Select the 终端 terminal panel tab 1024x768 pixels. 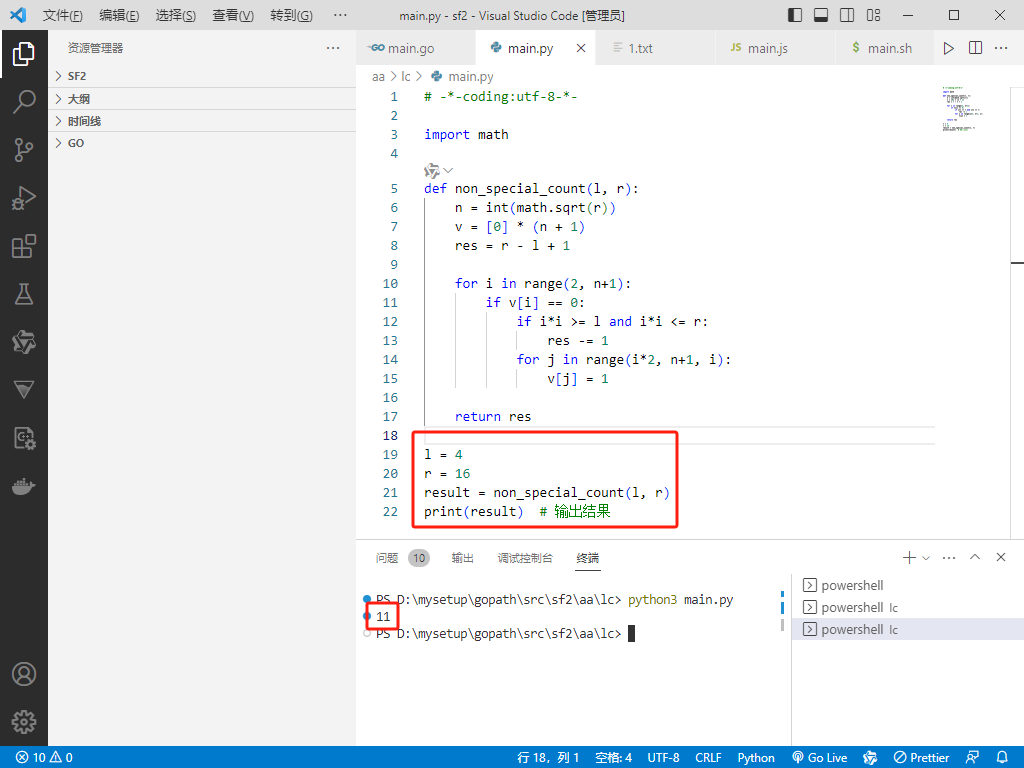point(588,558)
